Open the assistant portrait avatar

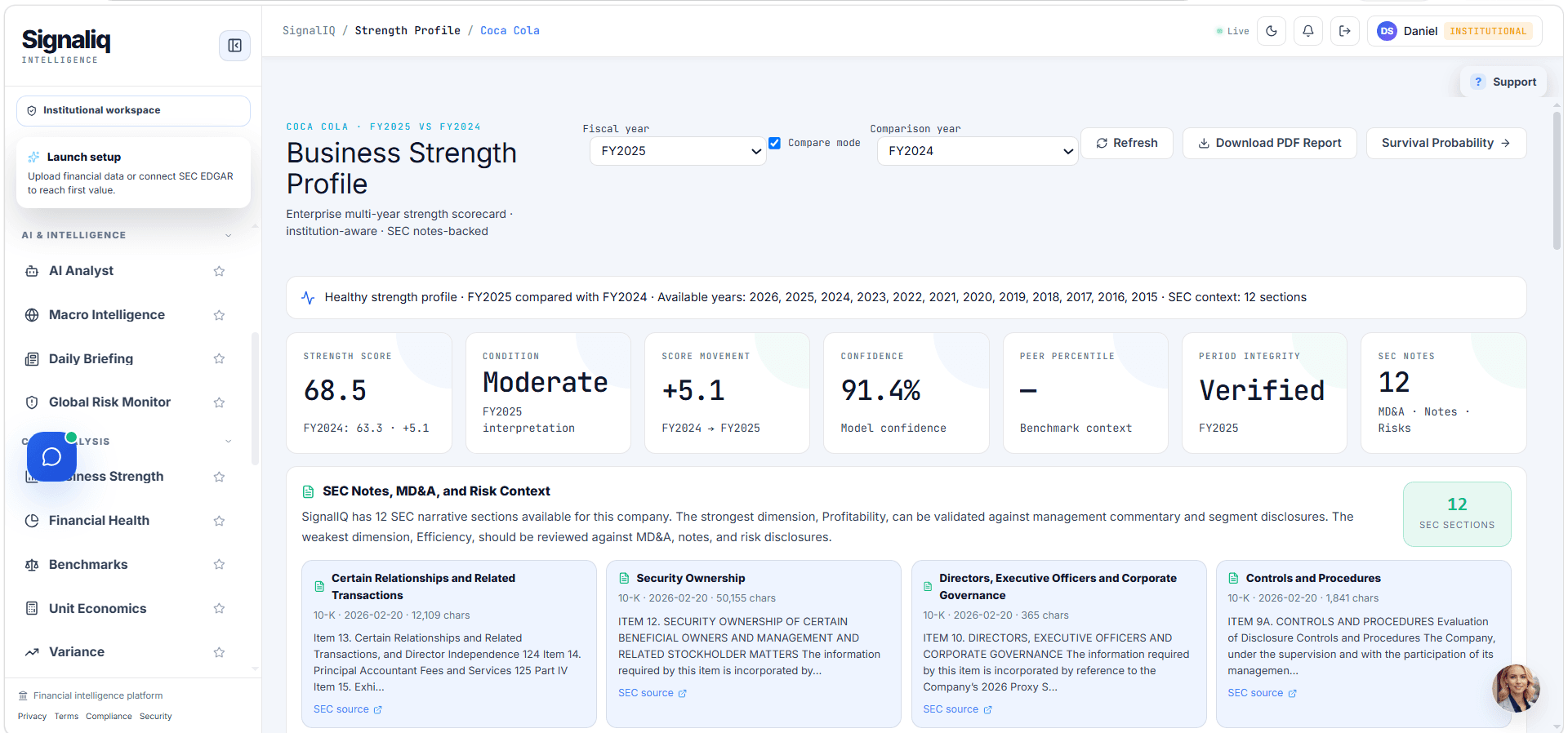tap(1516, 688)
